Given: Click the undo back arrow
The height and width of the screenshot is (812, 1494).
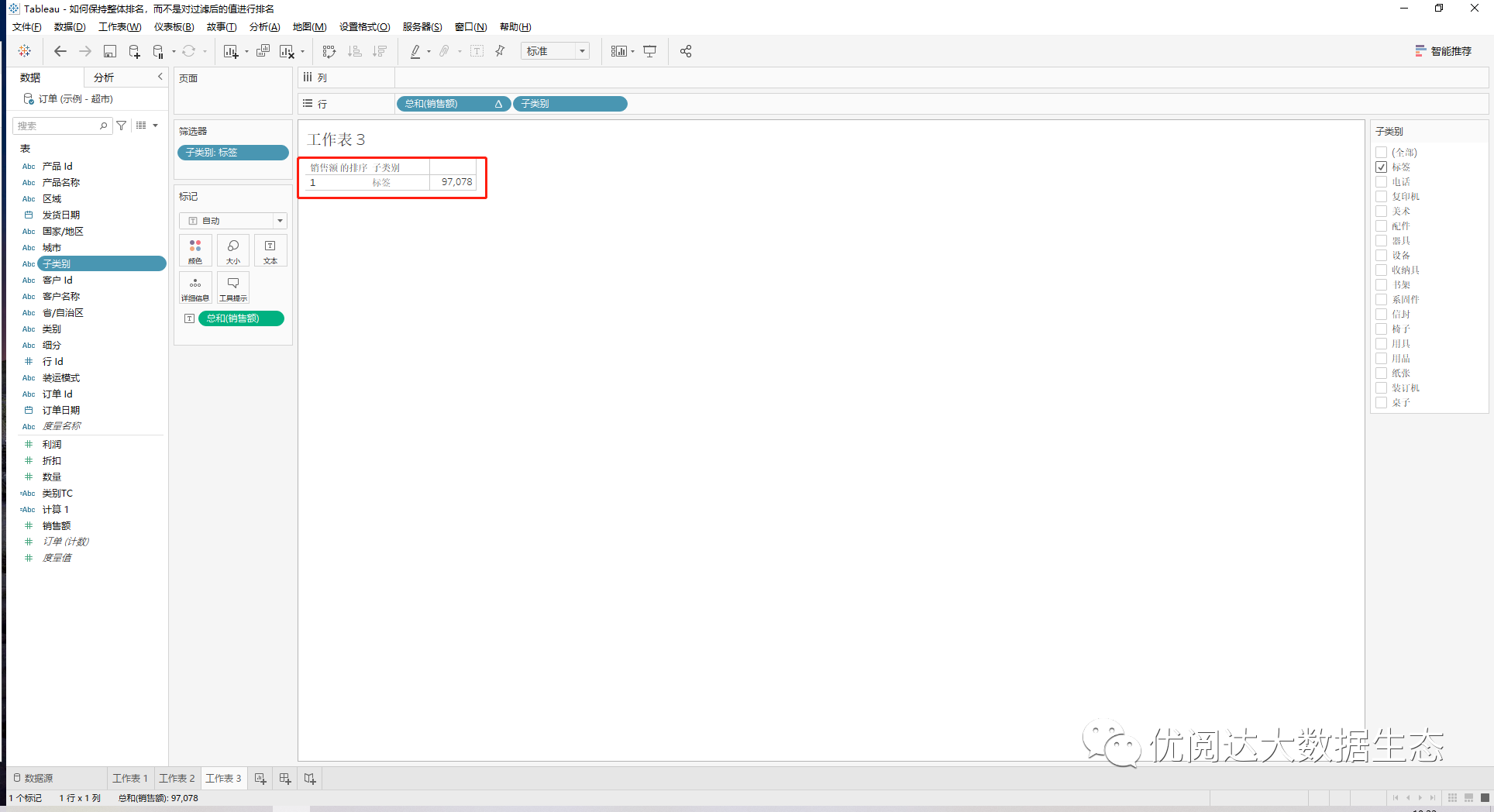Looking at the screenshot, I should click(60, 51).
